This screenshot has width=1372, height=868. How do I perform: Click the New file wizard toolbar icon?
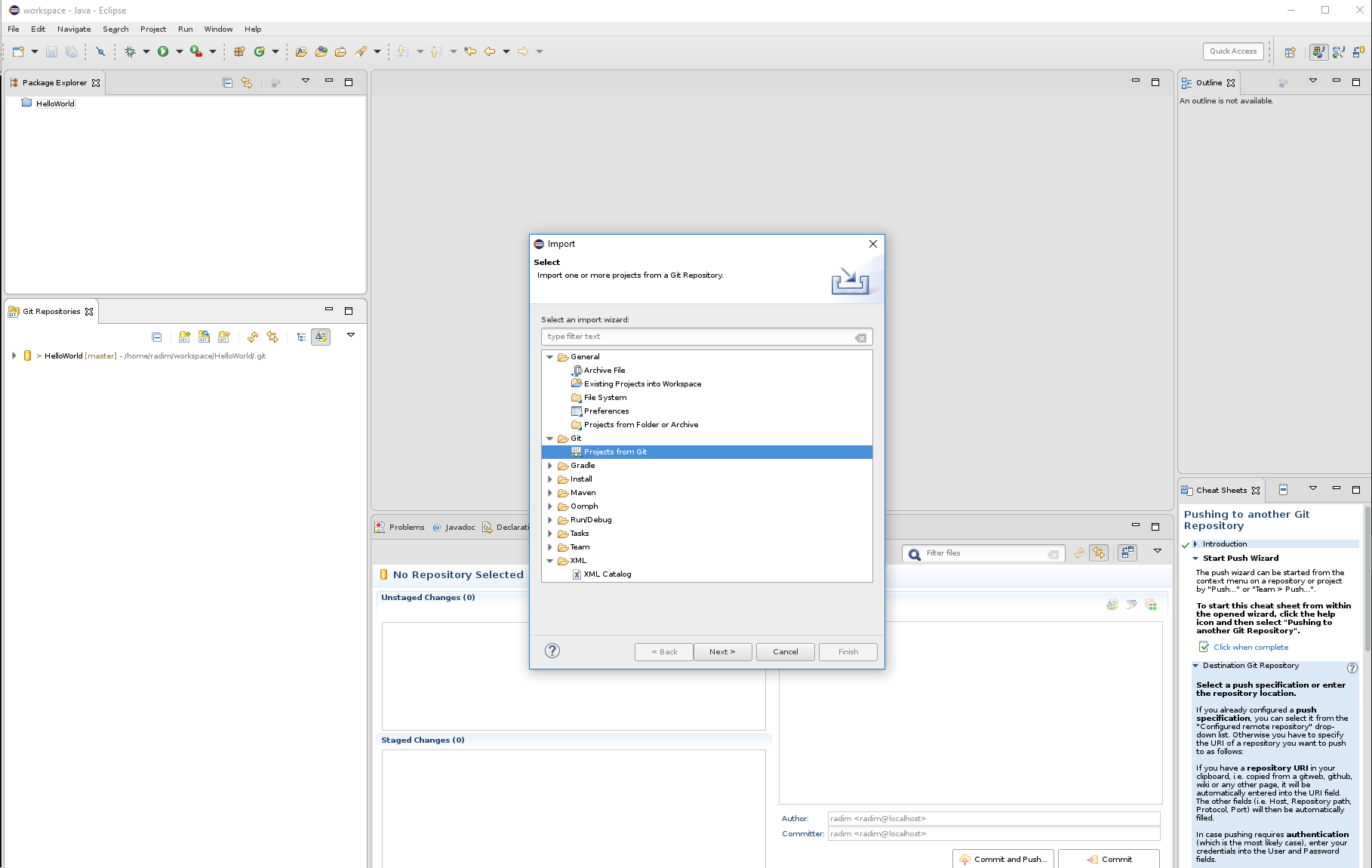coord(18,51)
